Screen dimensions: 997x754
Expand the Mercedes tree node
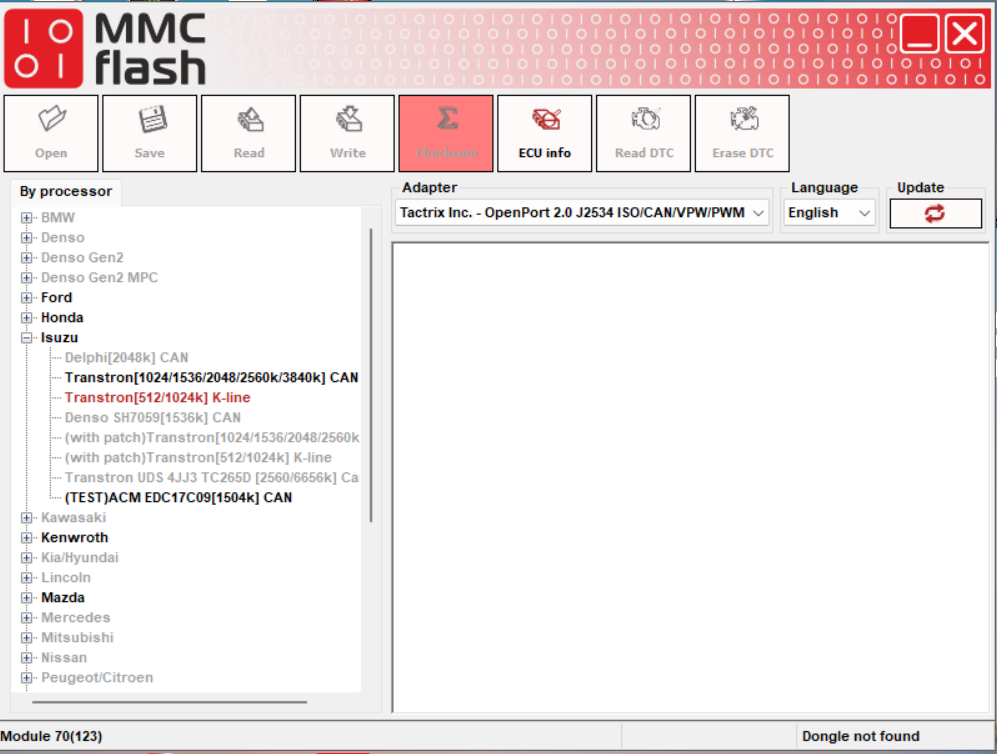pos(26,618)
